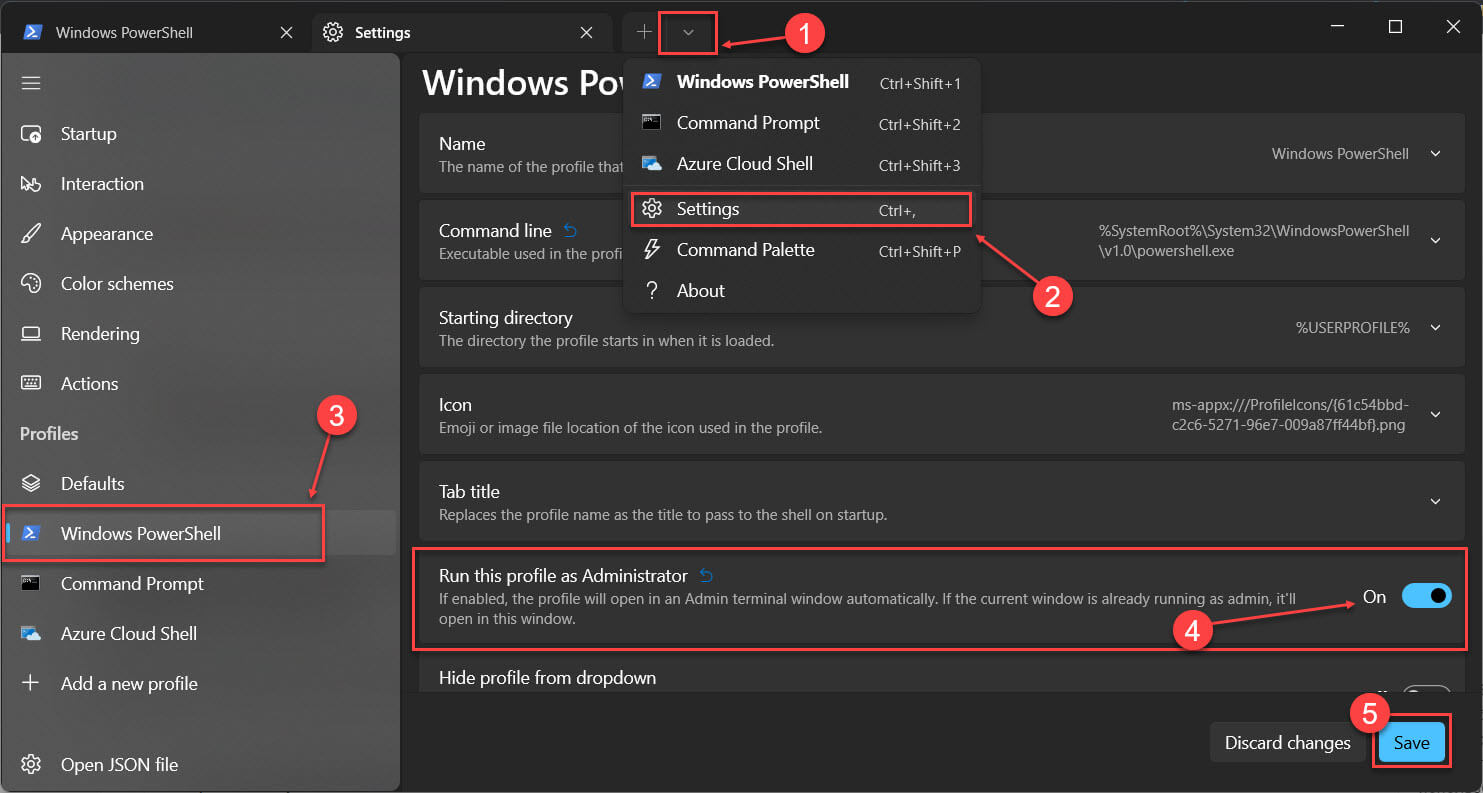Image resolution: width=1483 pixels, height=793 pixels.
Task: Click the new tab plus button
Action: pyautogui.click(x=644, y=32)
